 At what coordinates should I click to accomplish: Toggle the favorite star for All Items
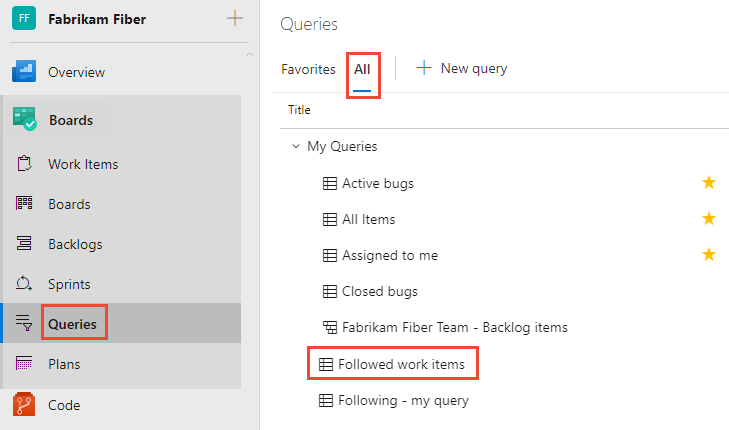(x=709, y=218)
